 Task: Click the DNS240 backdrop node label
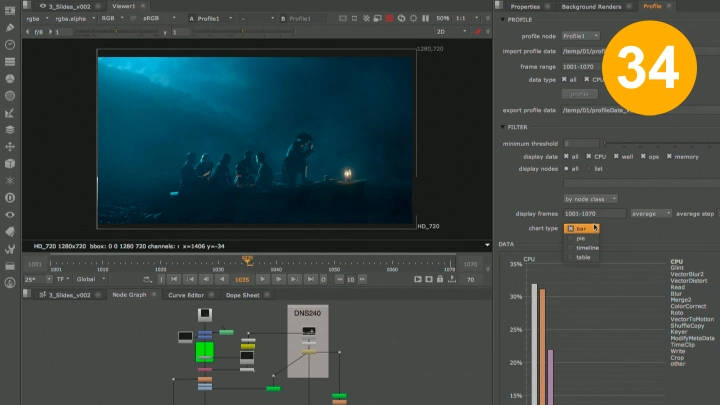[307, 313]
